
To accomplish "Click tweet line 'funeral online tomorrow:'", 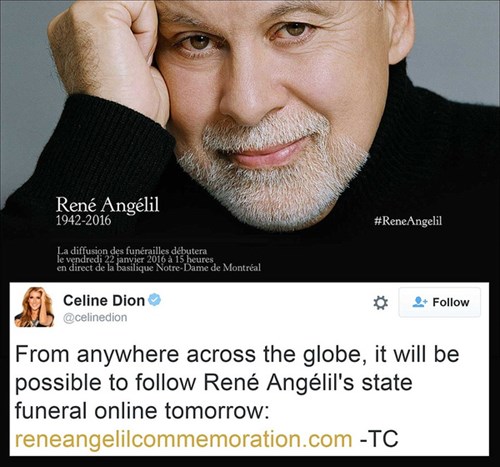I will pos(142,411).
